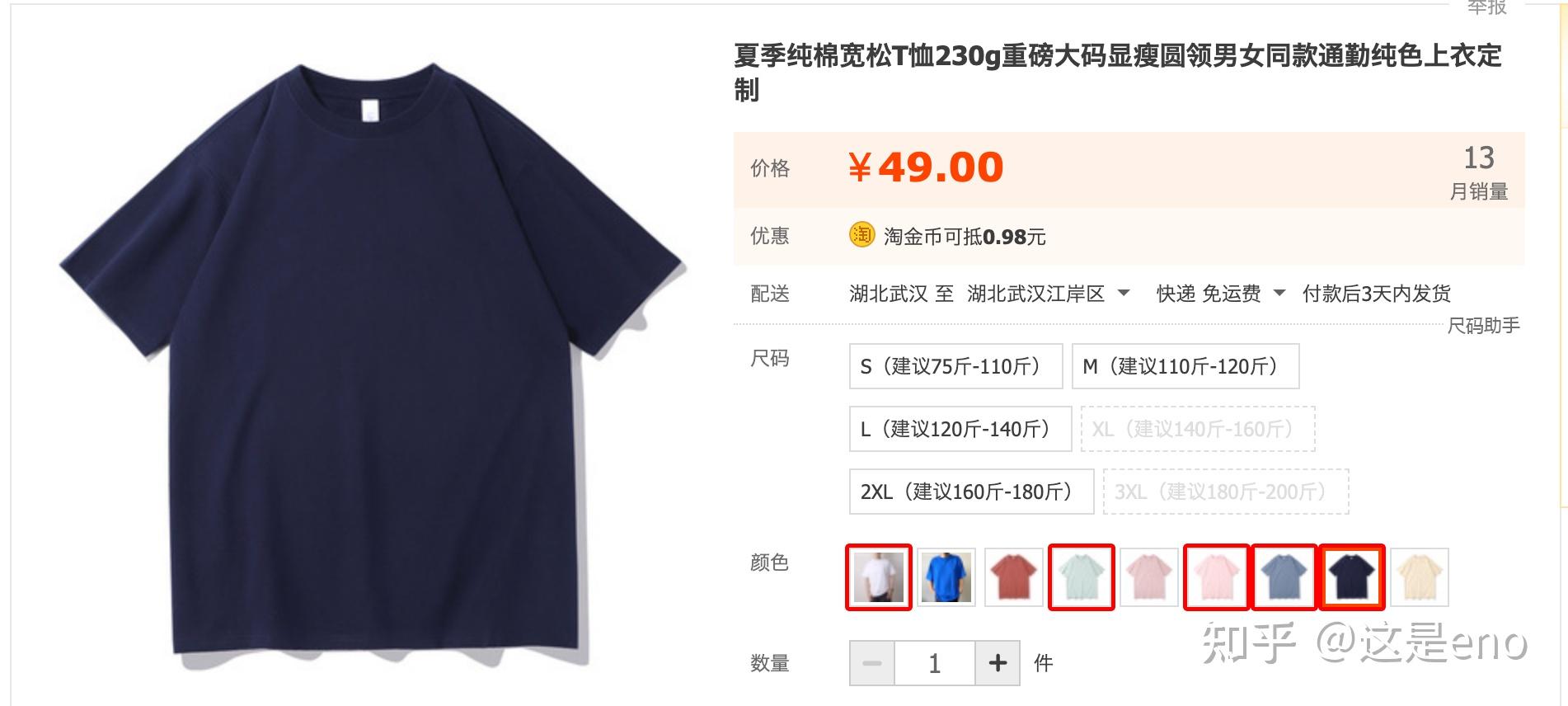Pick the denim blue T-shirt swatch
Image resolution: width=1568 pixels, height=706 pixels.
1284,577
